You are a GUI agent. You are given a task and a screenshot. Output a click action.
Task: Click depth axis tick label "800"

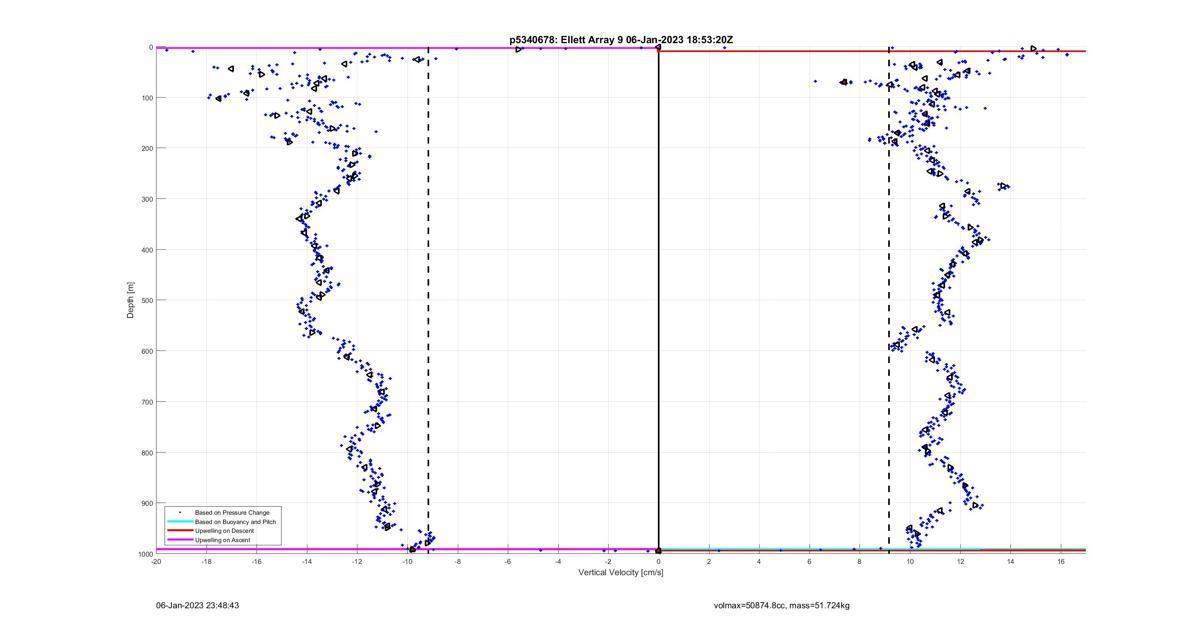click(x=146, y=452)
